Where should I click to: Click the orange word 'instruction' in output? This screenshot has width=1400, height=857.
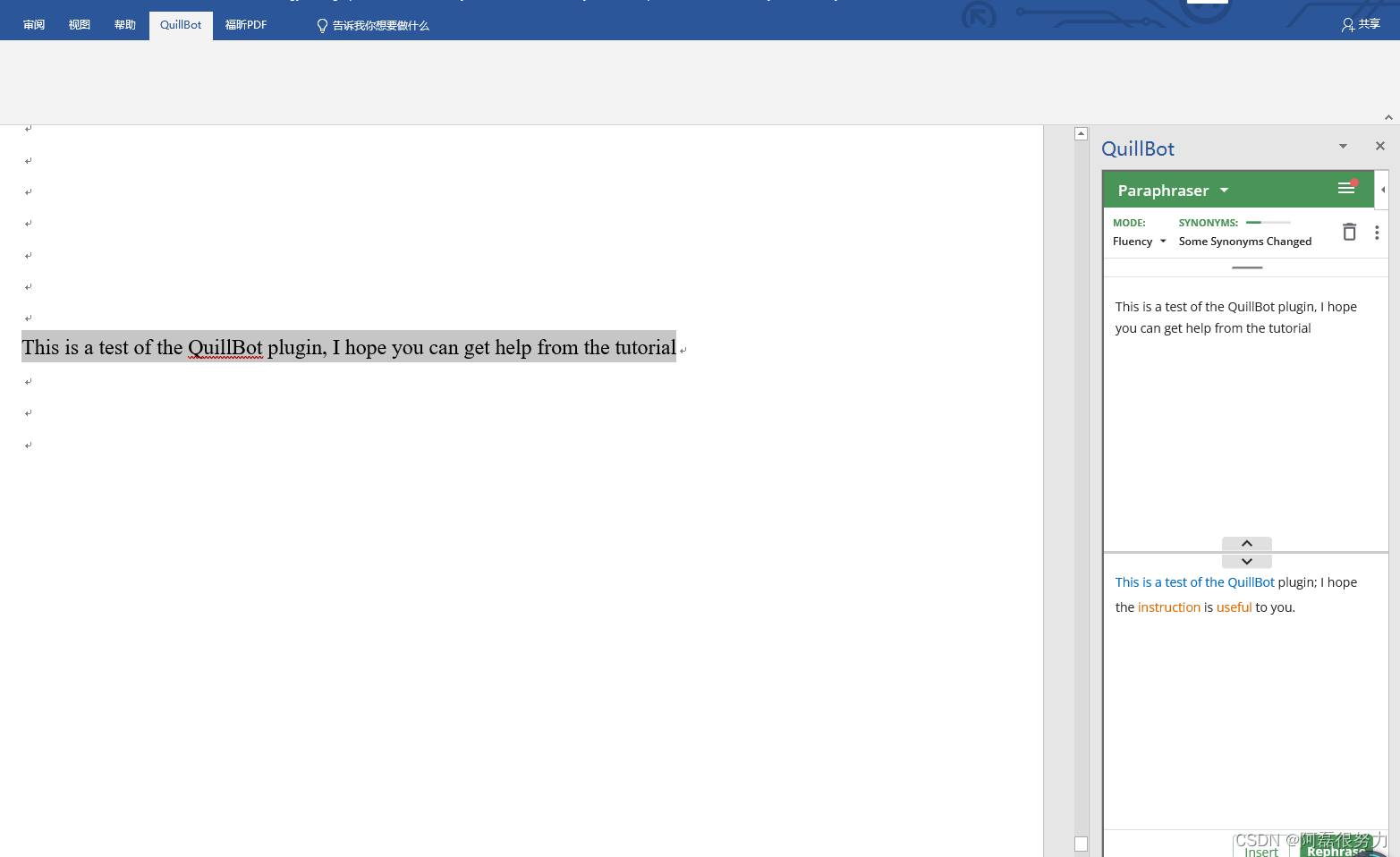[1169, 607]
